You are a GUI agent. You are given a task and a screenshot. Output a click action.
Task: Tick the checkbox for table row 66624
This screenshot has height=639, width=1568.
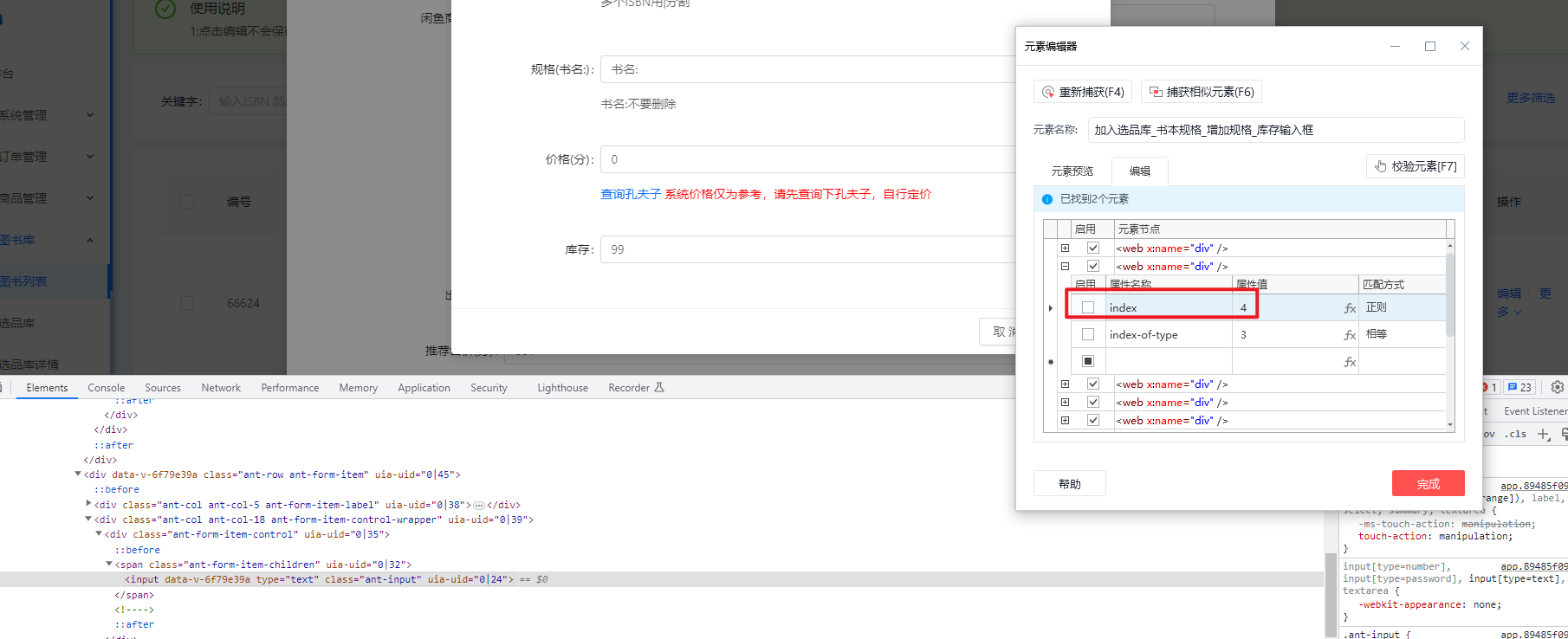187,303
